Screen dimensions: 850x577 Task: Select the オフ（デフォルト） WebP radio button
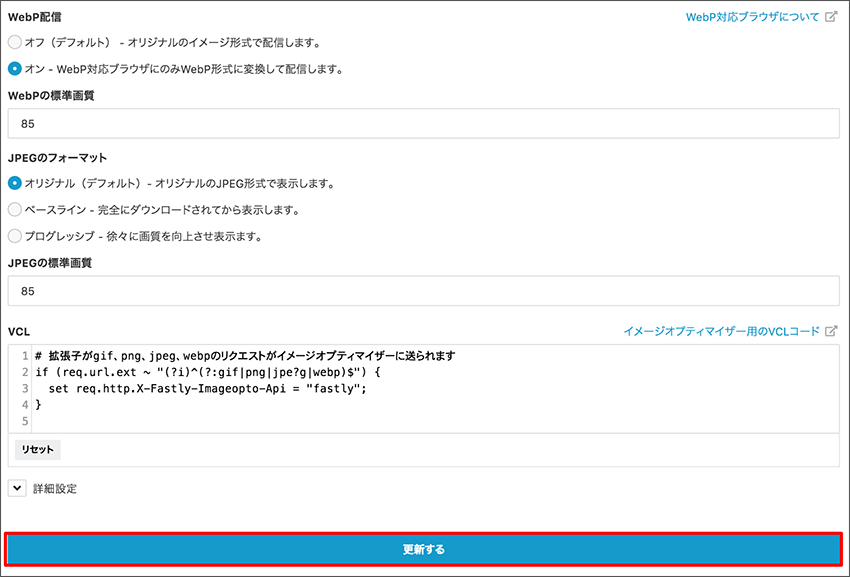click(14, 42)
